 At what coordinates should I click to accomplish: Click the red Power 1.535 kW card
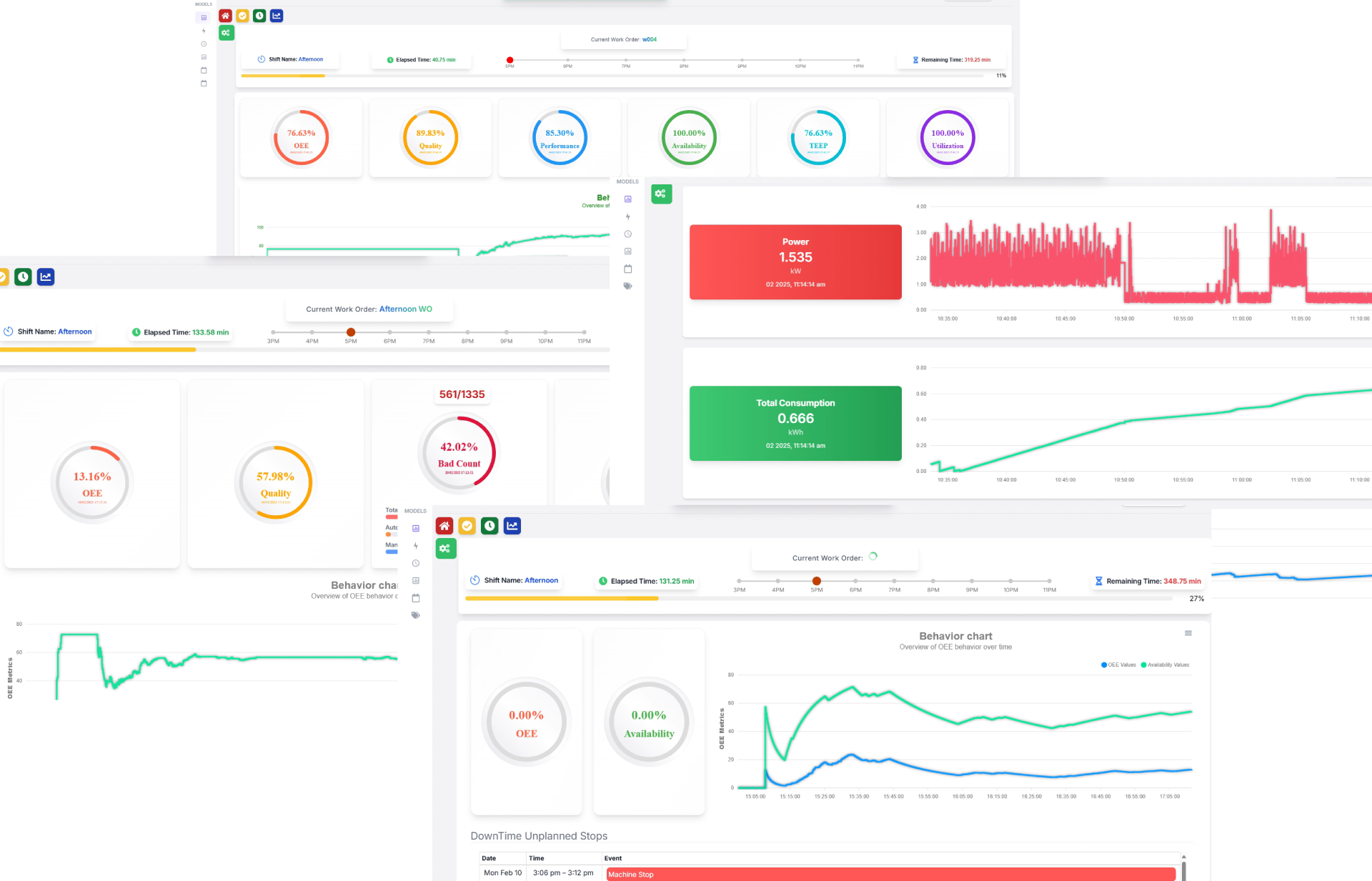[x=795, y=262]
